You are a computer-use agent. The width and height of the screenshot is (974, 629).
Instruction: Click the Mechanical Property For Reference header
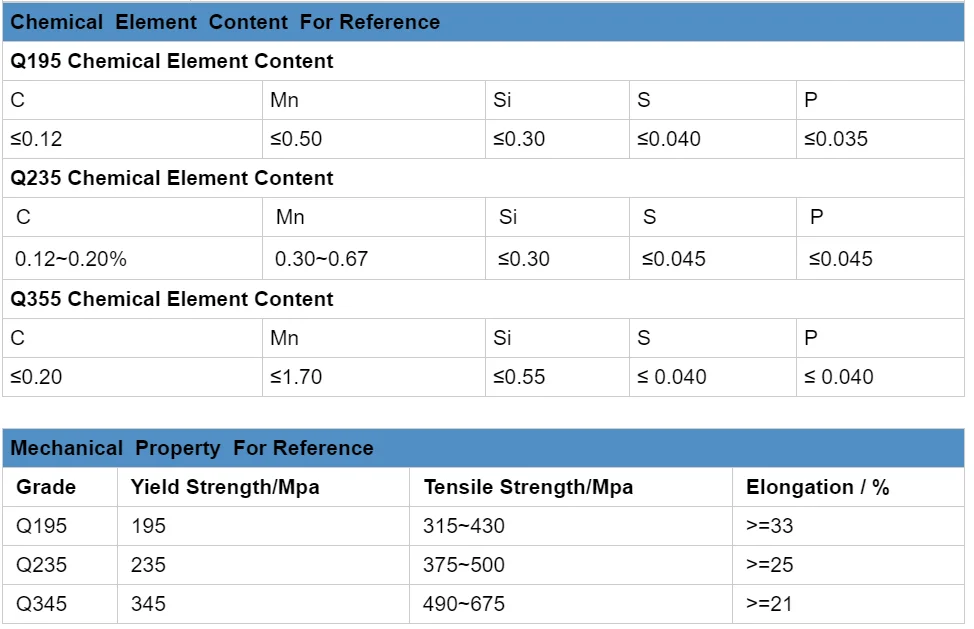coord(192,448)
